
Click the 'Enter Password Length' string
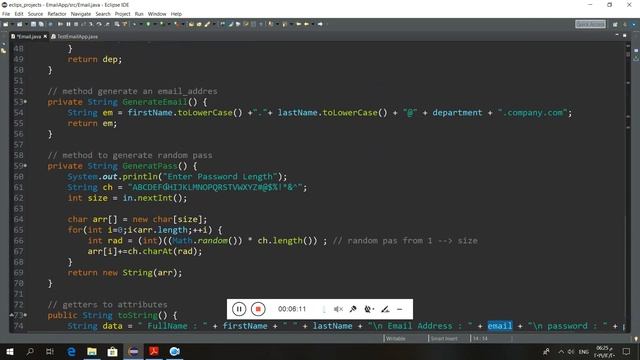point(220,176)
